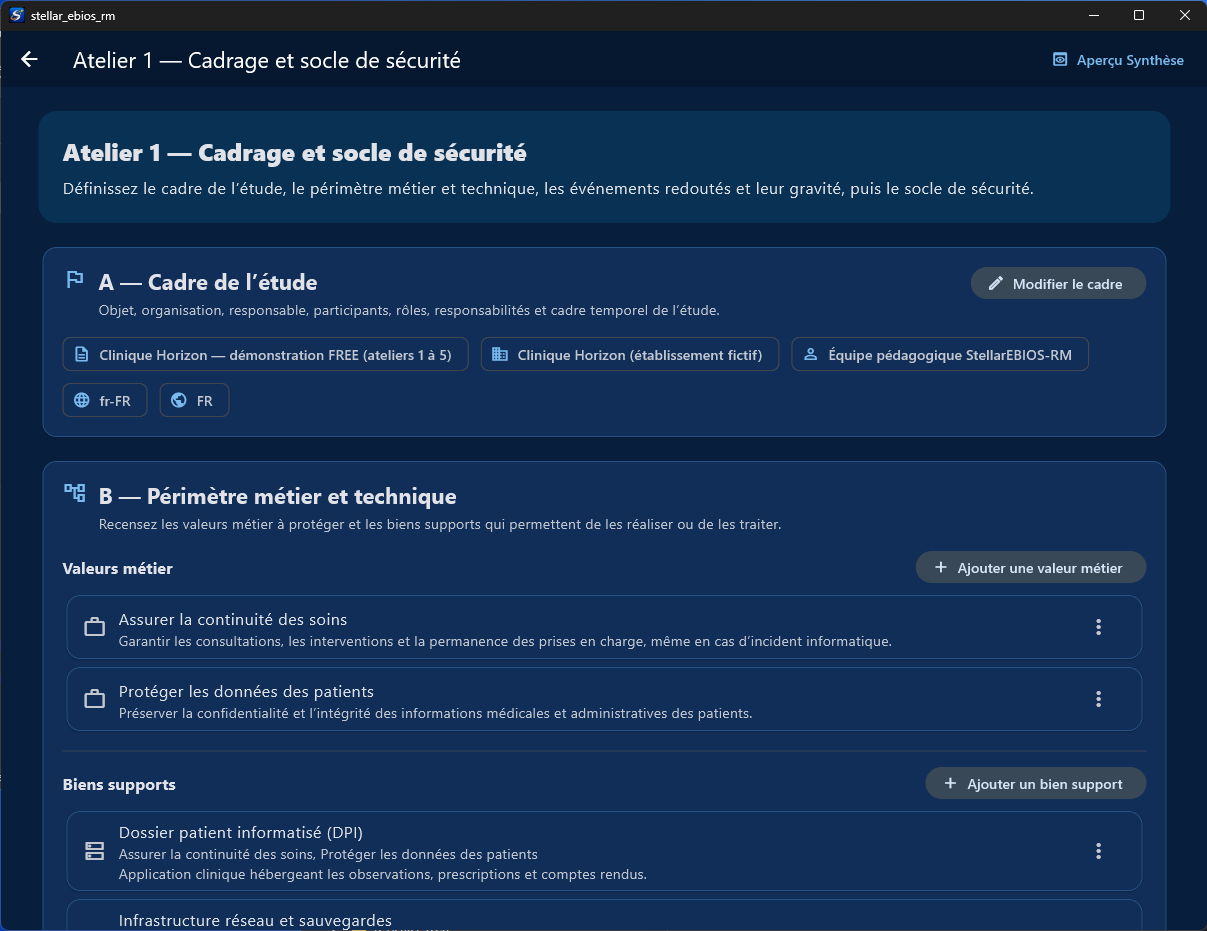Click the flag icon of section A
1207x931 pixels.
[75, 280]
